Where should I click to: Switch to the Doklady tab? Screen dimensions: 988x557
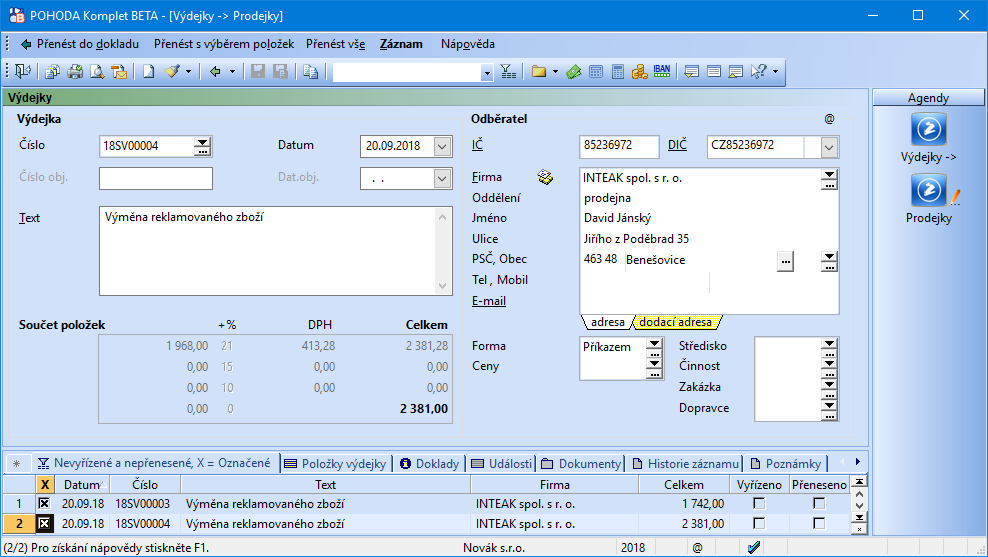pyautogui.click(x=430, y=464)
